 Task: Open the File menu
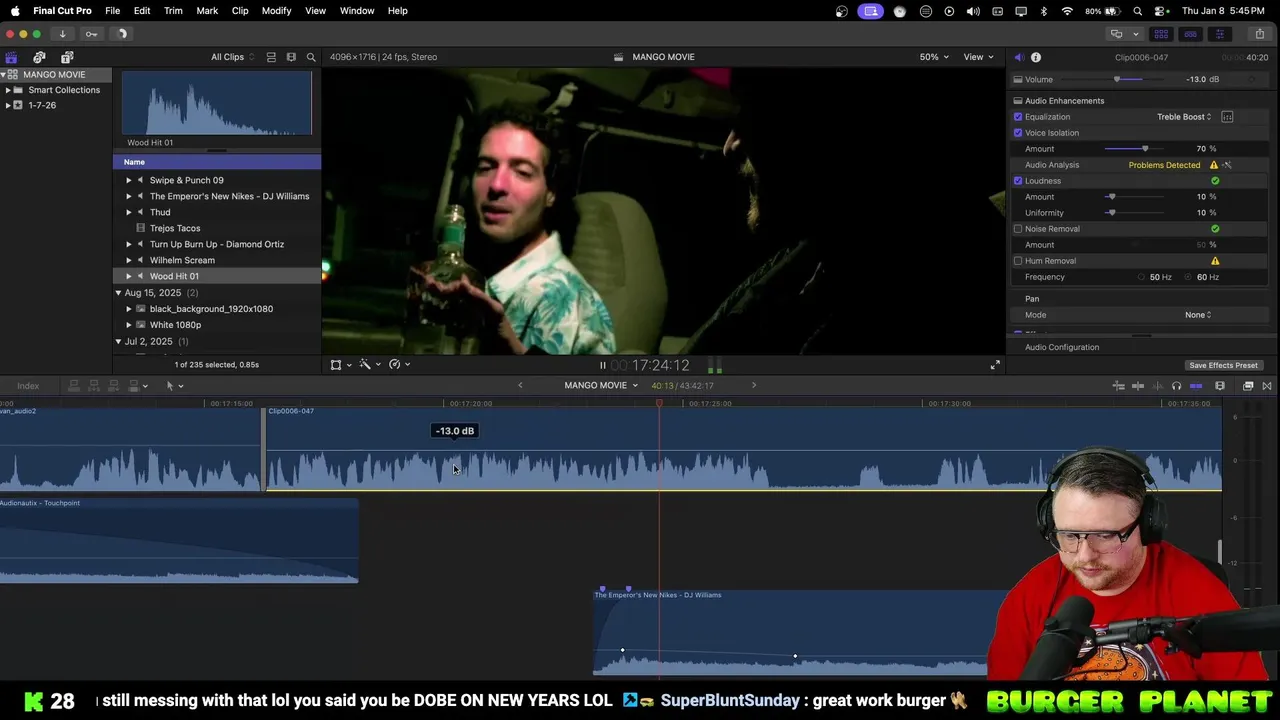pyautogui.click(x=113, y=11)
